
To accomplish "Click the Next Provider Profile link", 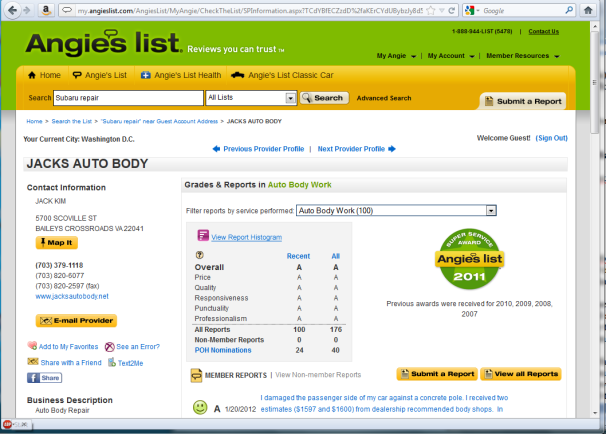I will tap(351, 149).
